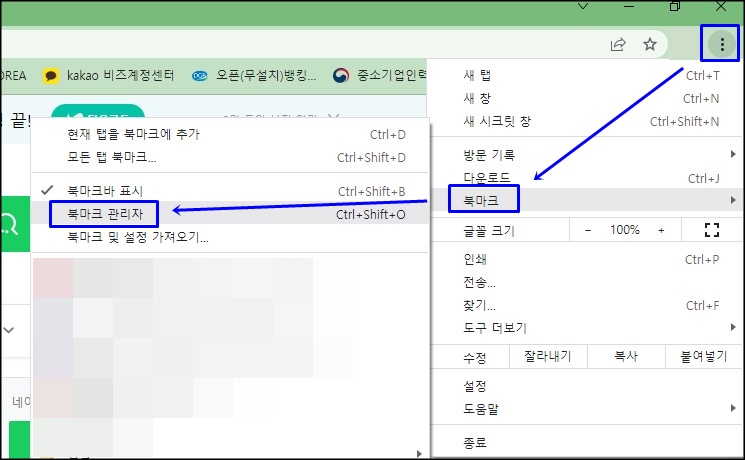Bookmark this page with the star icon
The height and width of the screenshot is (460, 745).
point(649,44)
